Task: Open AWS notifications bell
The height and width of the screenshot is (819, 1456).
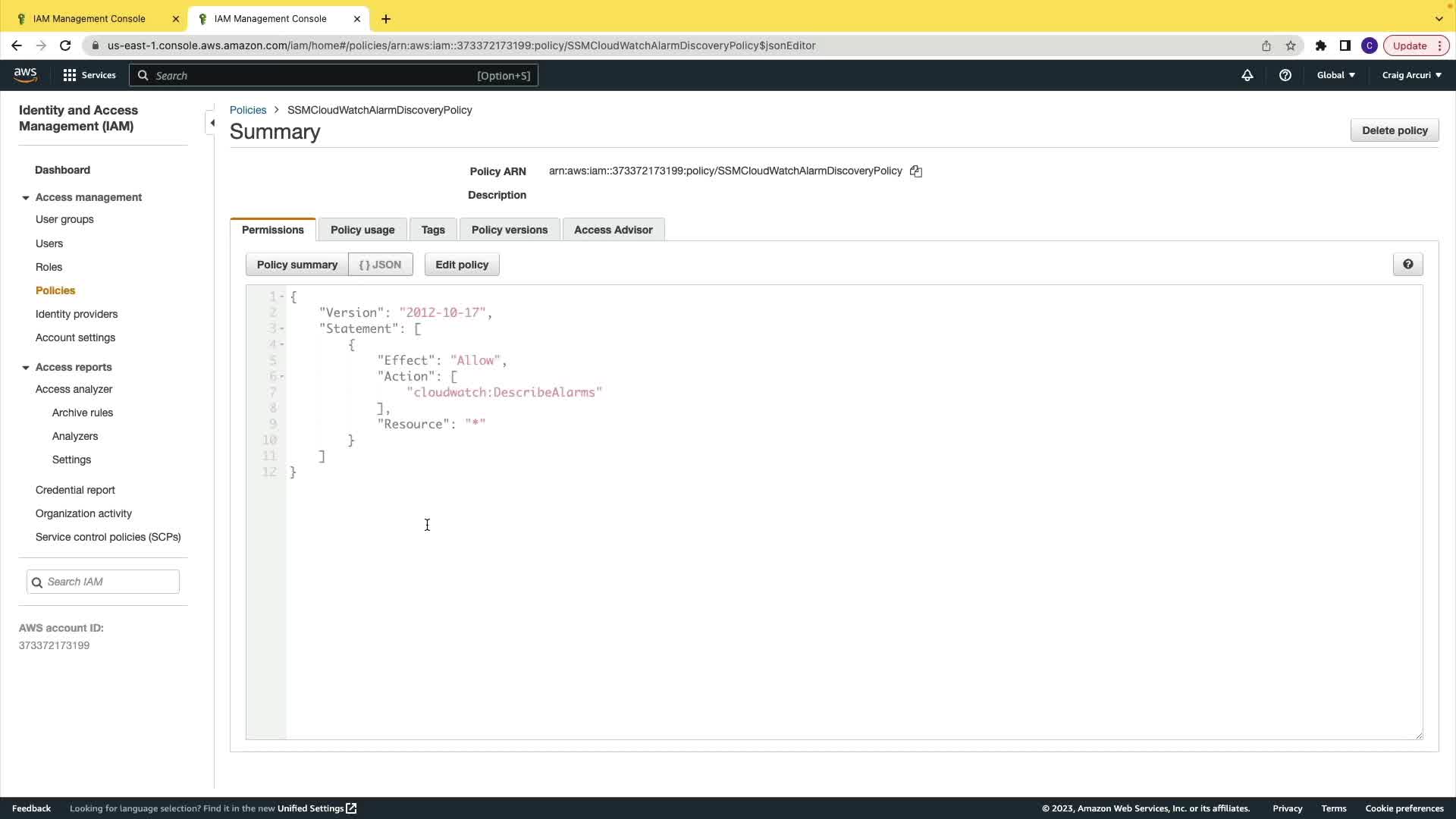Action: 1247,75
